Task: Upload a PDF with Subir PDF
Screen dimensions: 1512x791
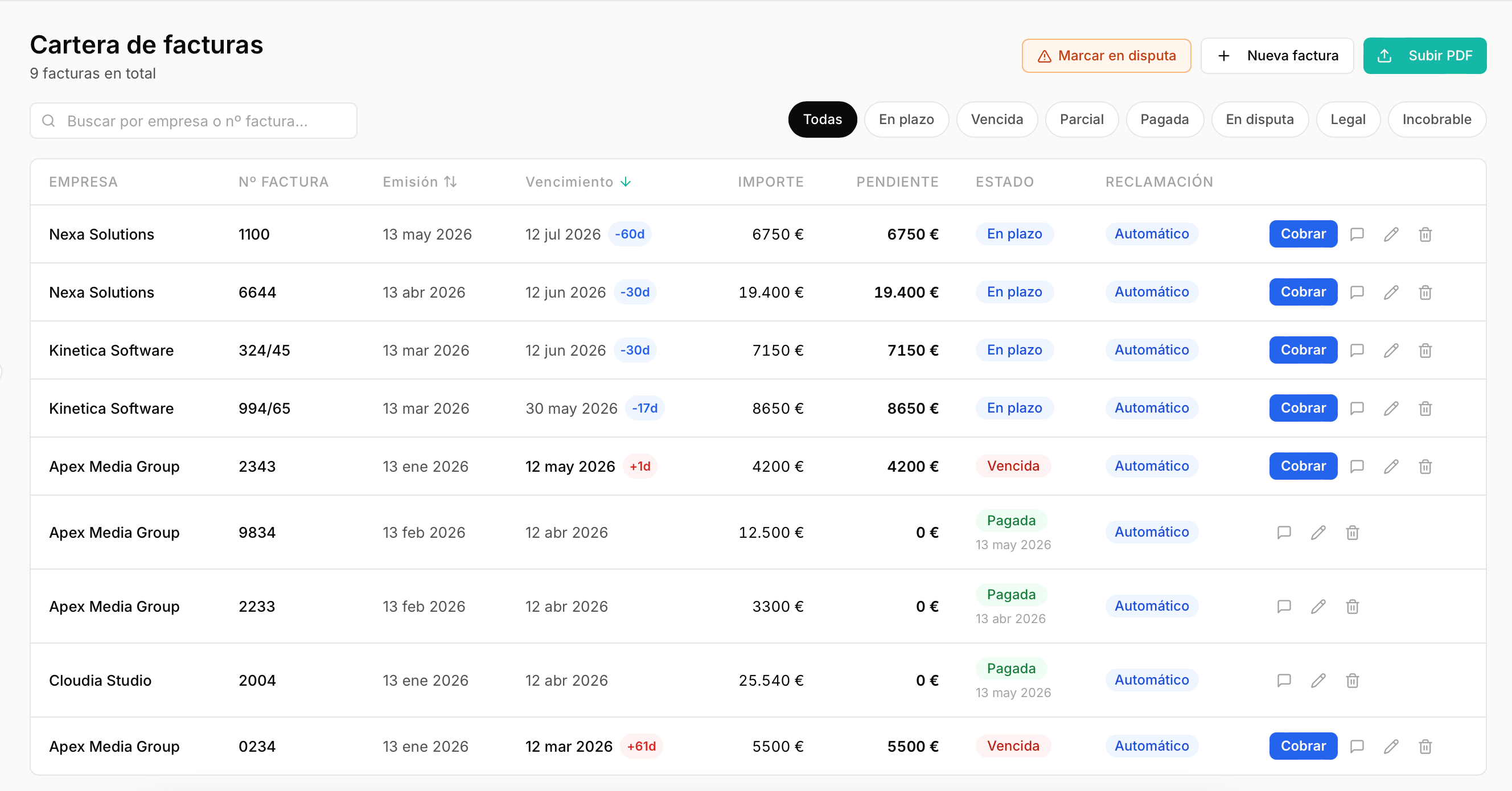Action: tap(1424, 56)
